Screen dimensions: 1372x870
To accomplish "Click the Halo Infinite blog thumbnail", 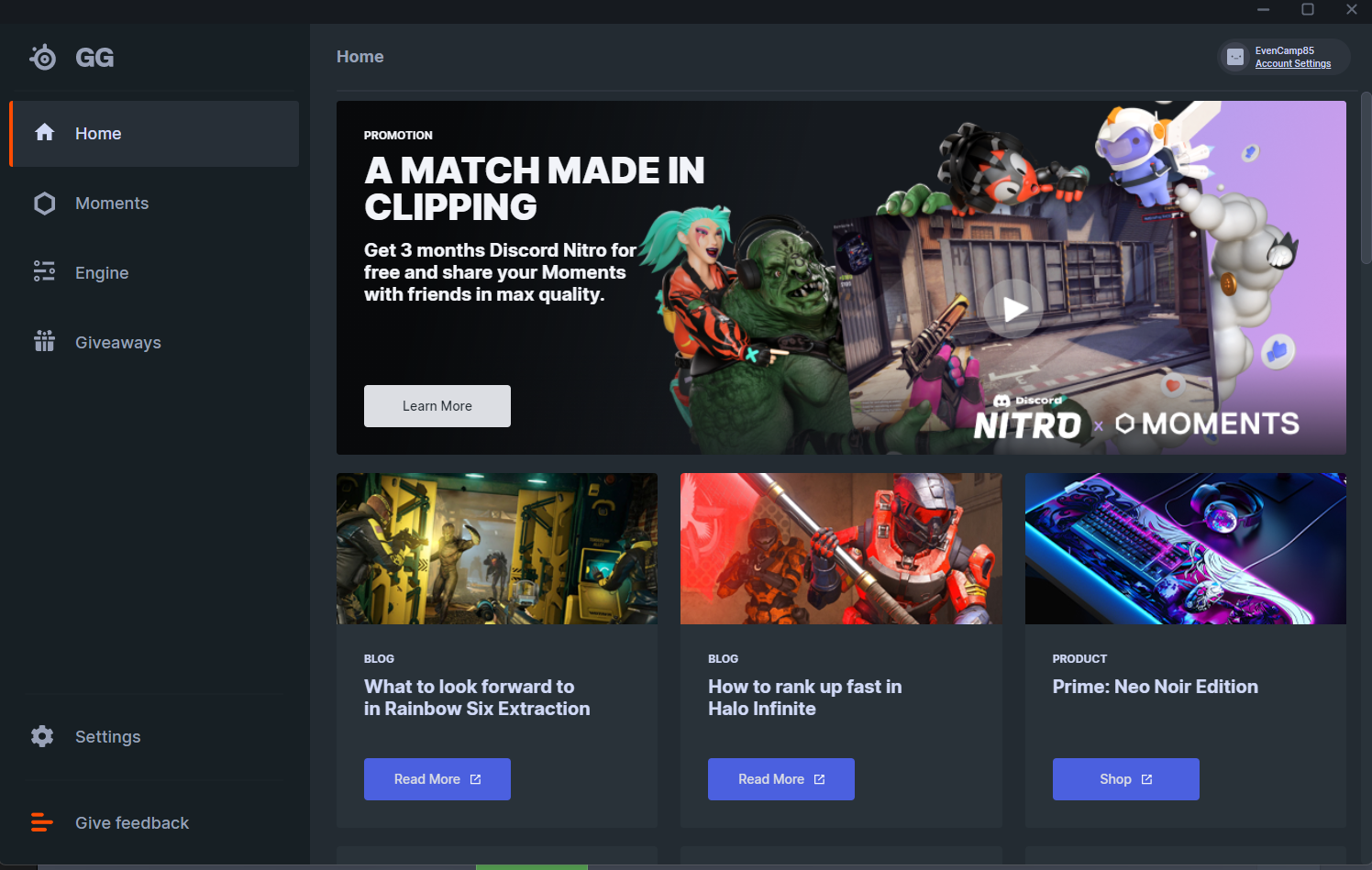I will pyautogui.click(x=841, y=548).
